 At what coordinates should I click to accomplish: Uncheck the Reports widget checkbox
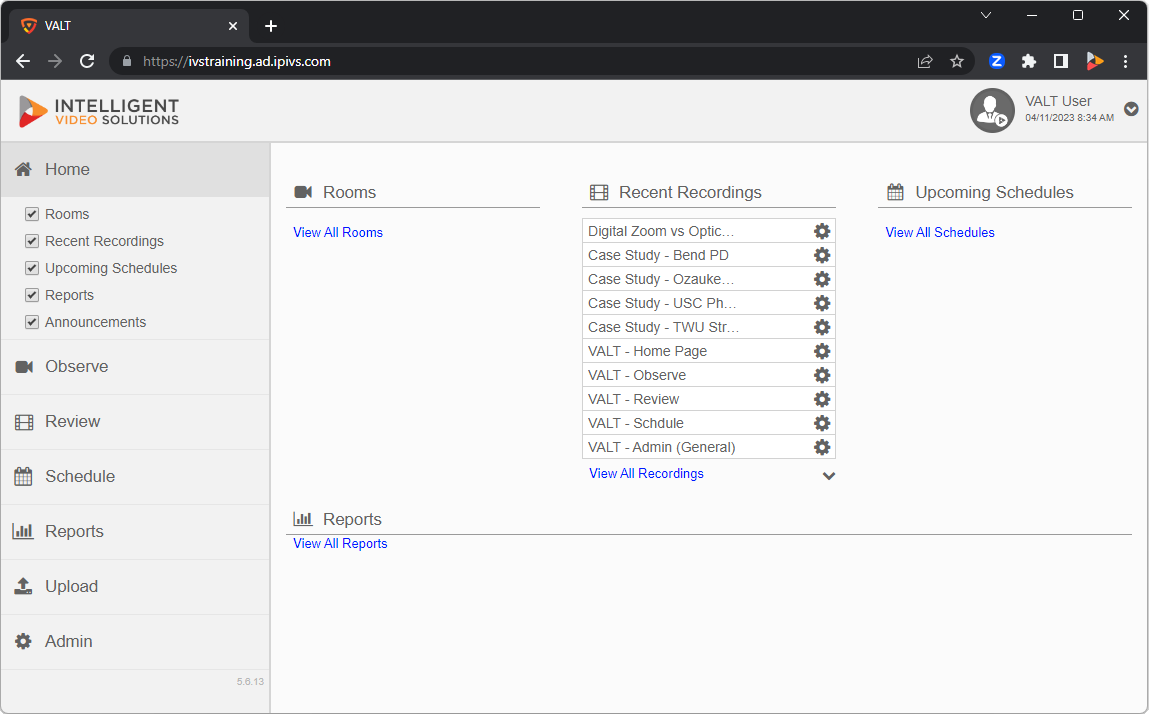pos(32,295)
